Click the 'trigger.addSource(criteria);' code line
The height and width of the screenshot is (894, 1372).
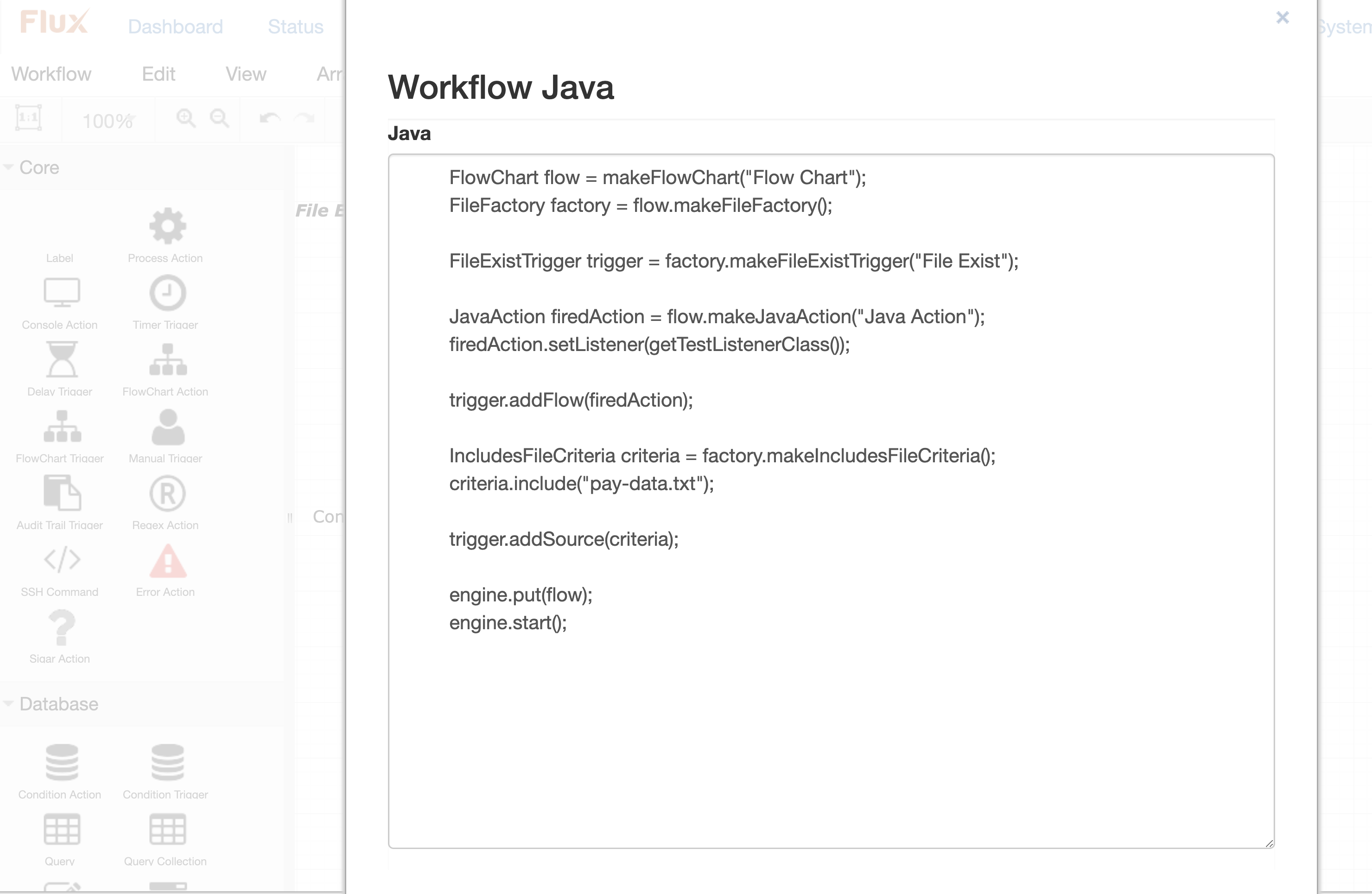coord(564,539)
